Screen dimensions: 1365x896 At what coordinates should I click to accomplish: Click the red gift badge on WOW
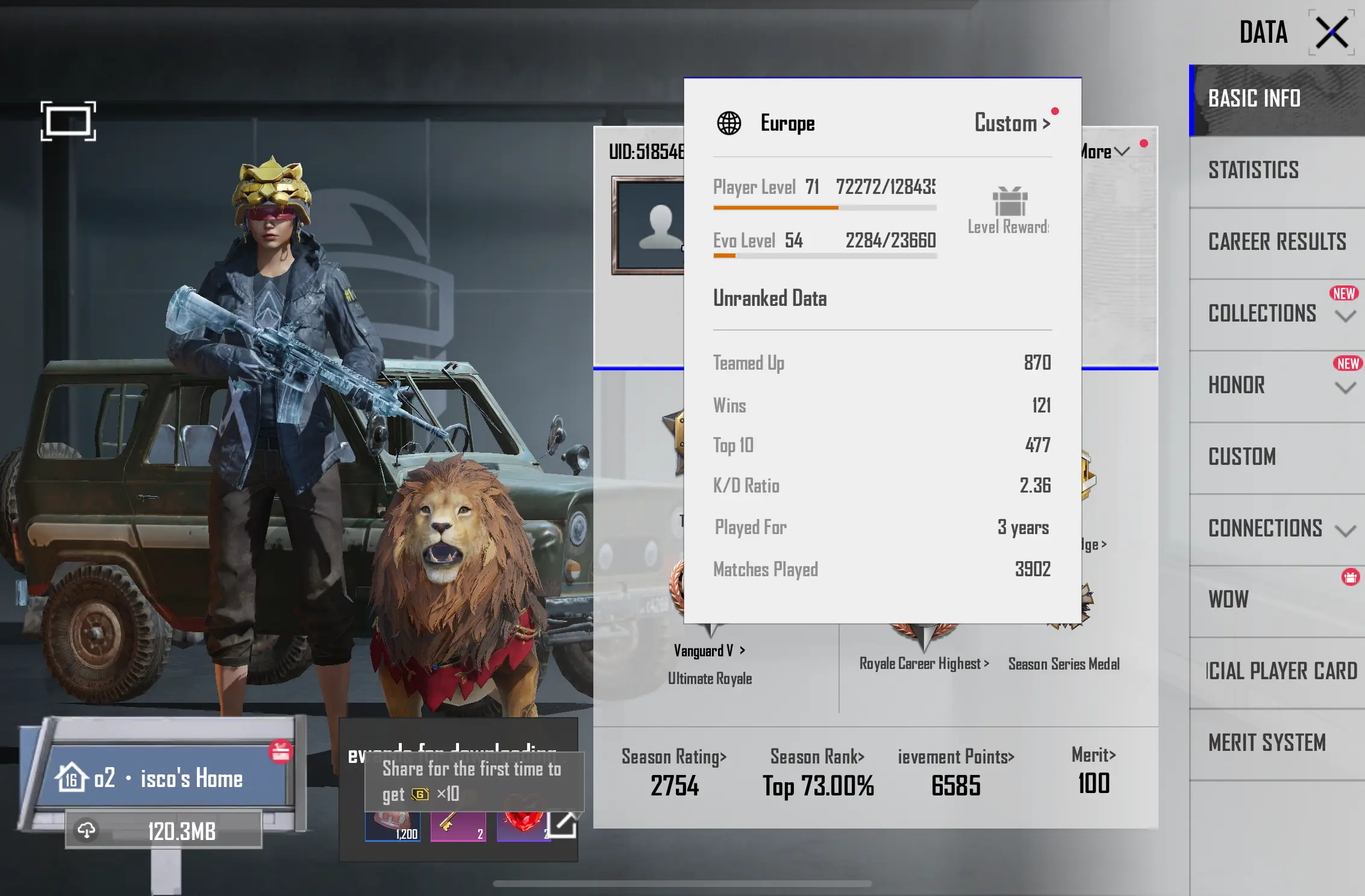coord(1350,577)
